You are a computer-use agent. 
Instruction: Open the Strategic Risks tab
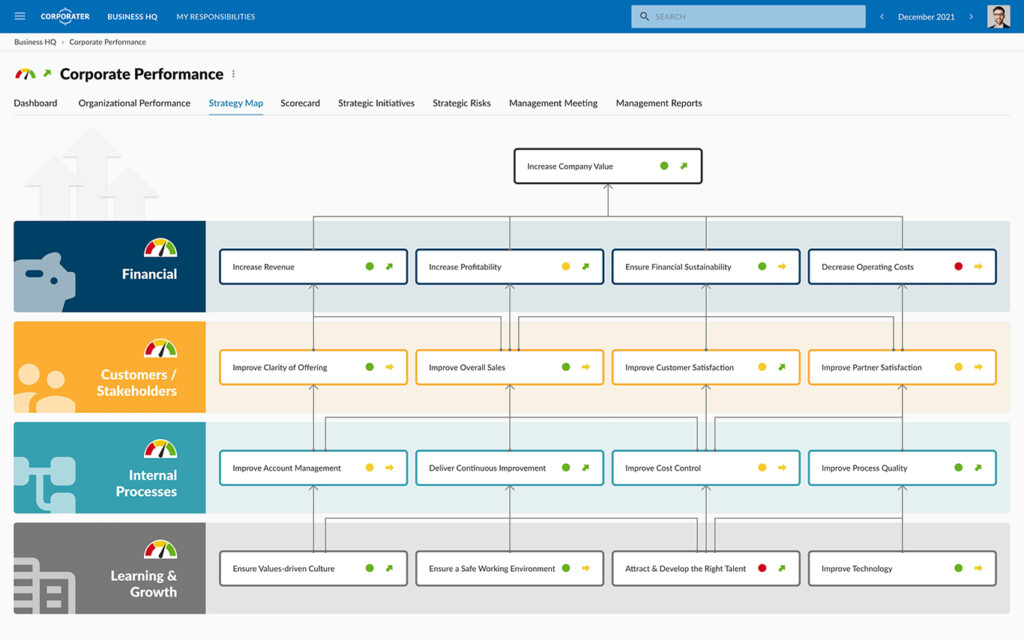click(x=461, y=103)
